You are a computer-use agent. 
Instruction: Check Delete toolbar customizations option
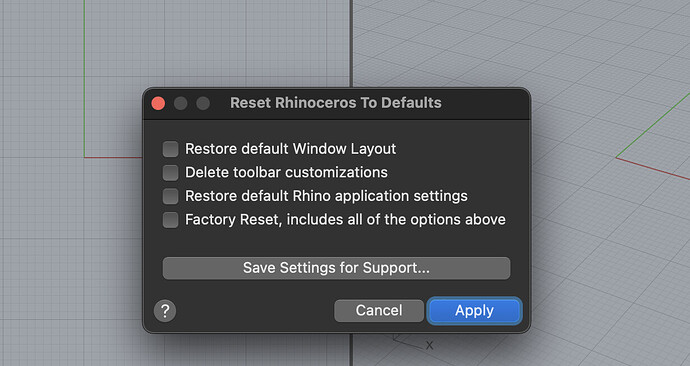tap(170, 172)
